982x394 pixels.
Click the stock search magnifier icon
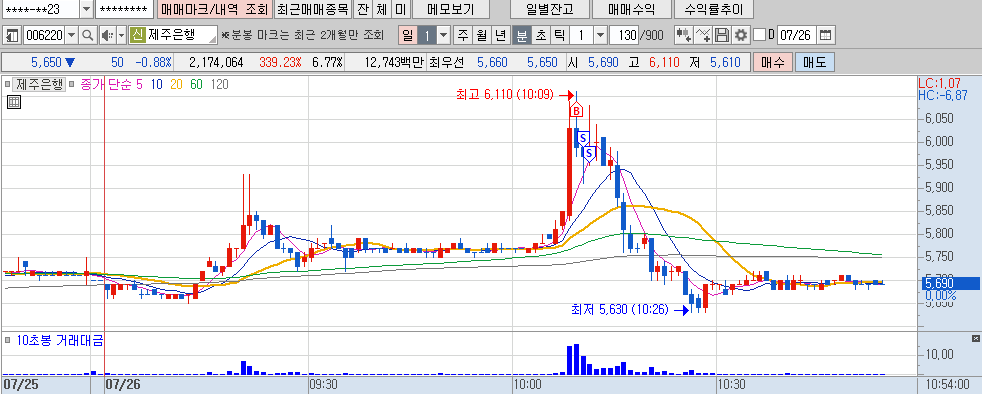pos(88,35)
